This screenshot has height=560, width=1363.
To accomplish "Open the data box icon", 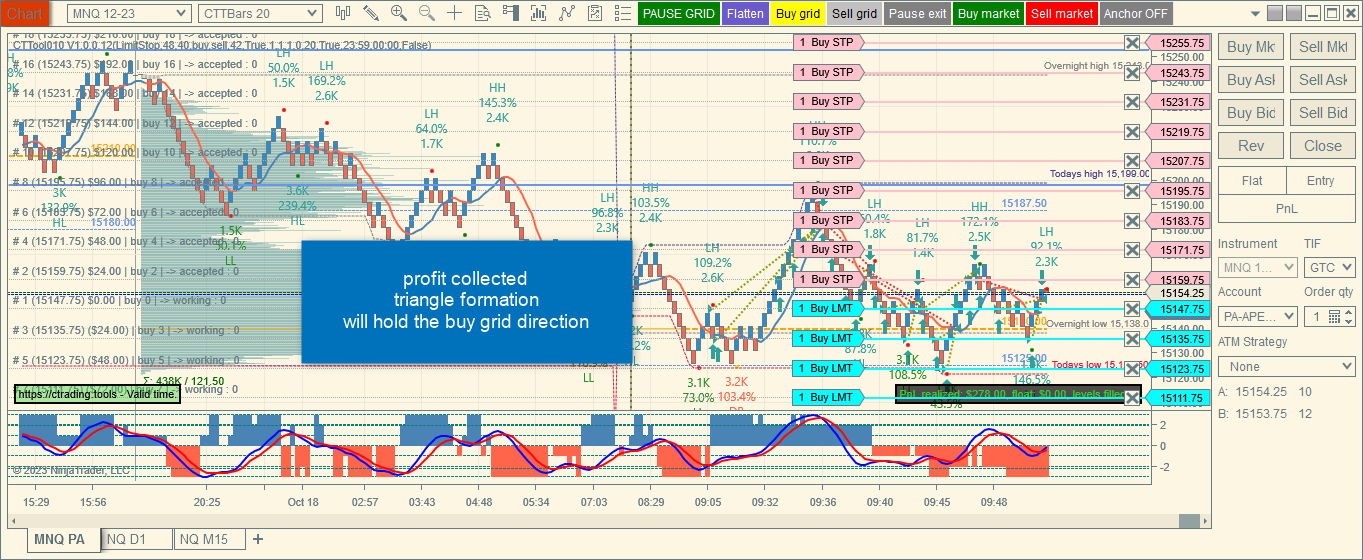I will pos(483,13).
